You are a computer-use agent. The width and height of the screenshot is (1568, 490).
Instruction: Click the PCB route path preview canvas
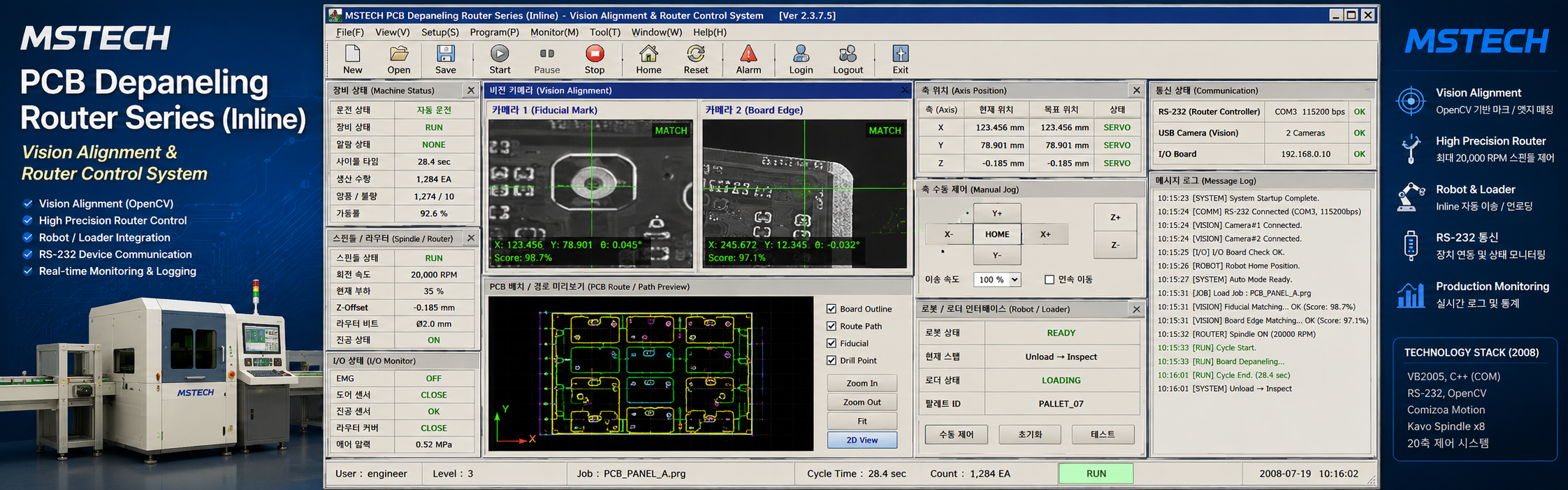click(651, 373)
